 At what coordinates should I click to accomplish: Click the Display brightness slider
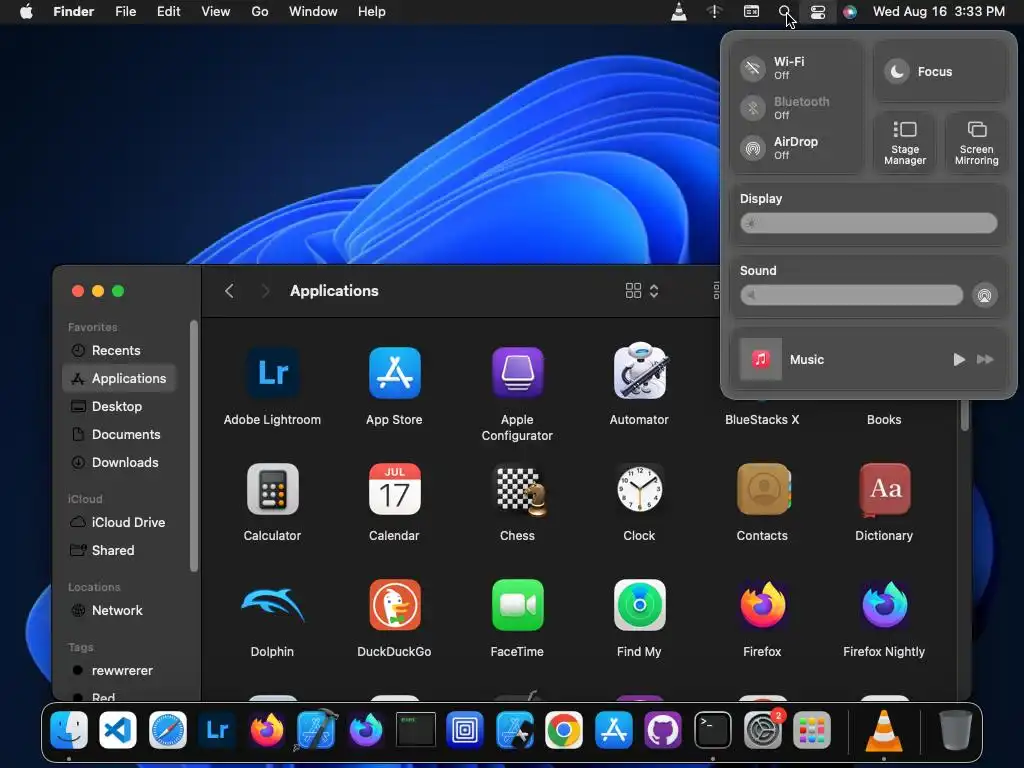pyautogui.click(x=869, y=223)
